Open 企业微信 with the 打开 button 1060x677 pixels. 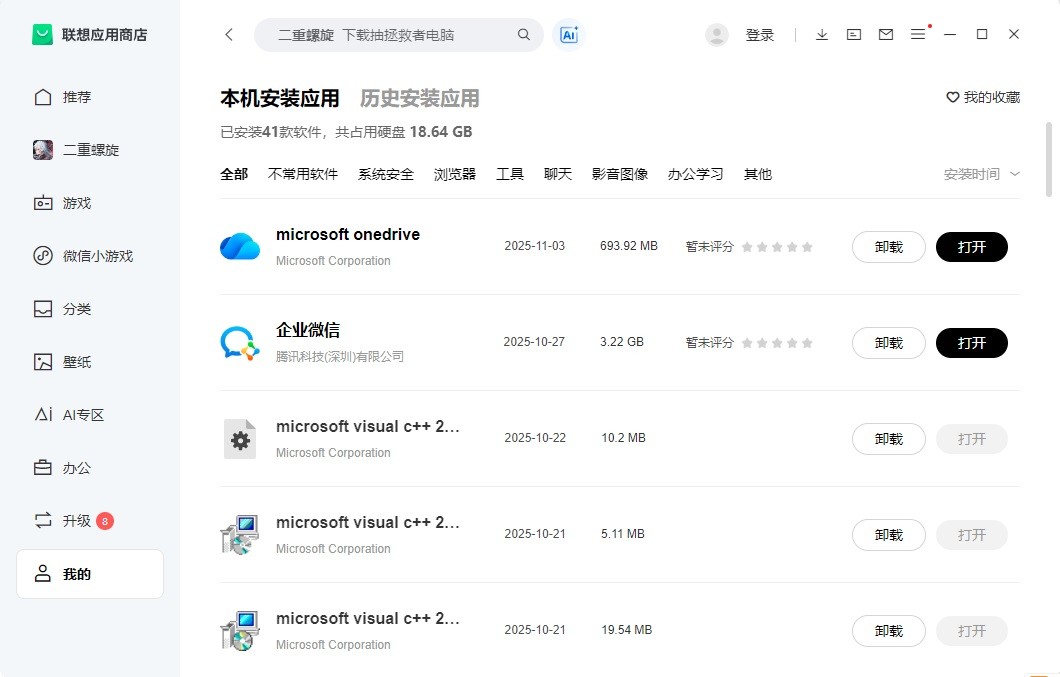pos(971,343)
